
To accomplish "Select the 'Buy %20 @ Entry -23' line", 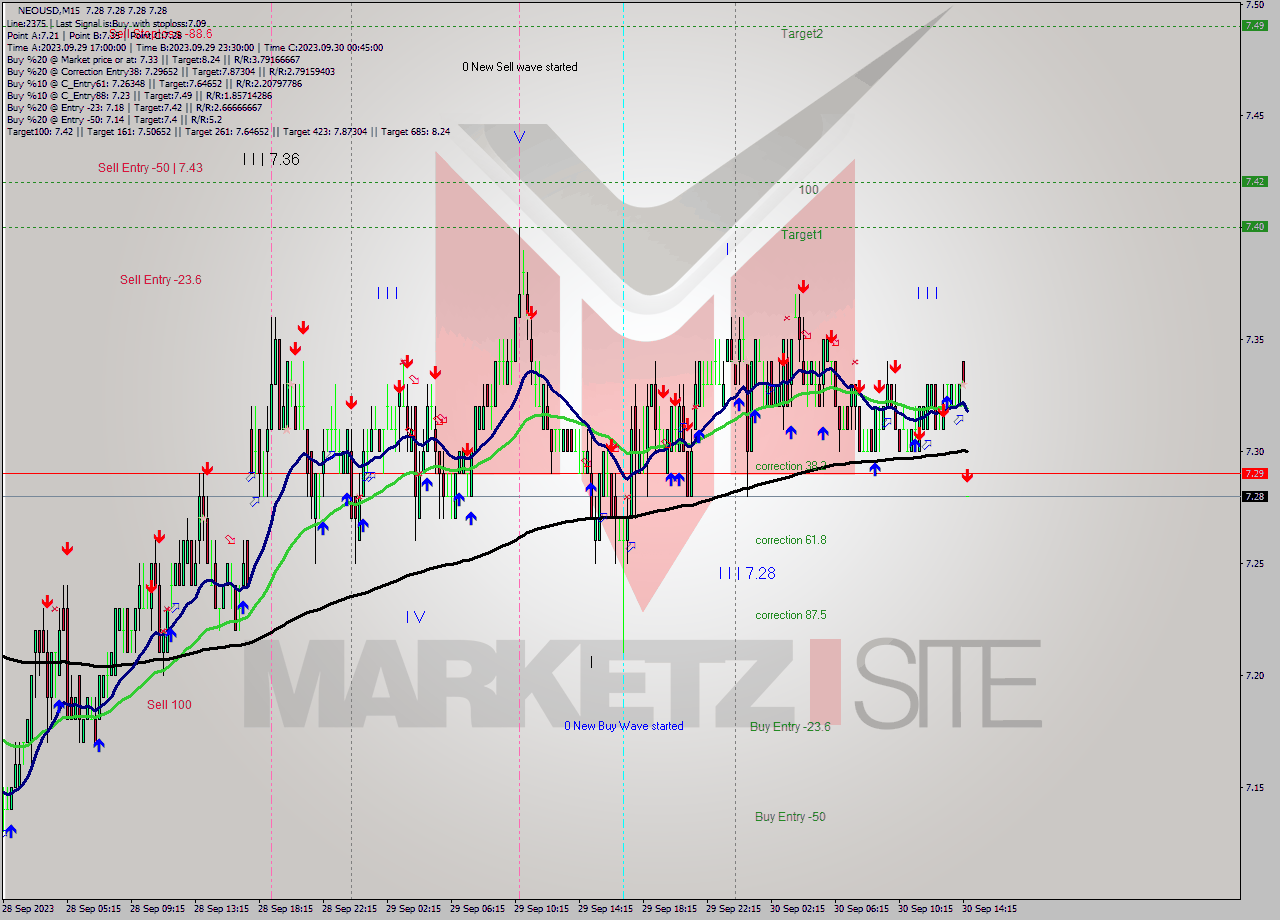I will point(136,107).
